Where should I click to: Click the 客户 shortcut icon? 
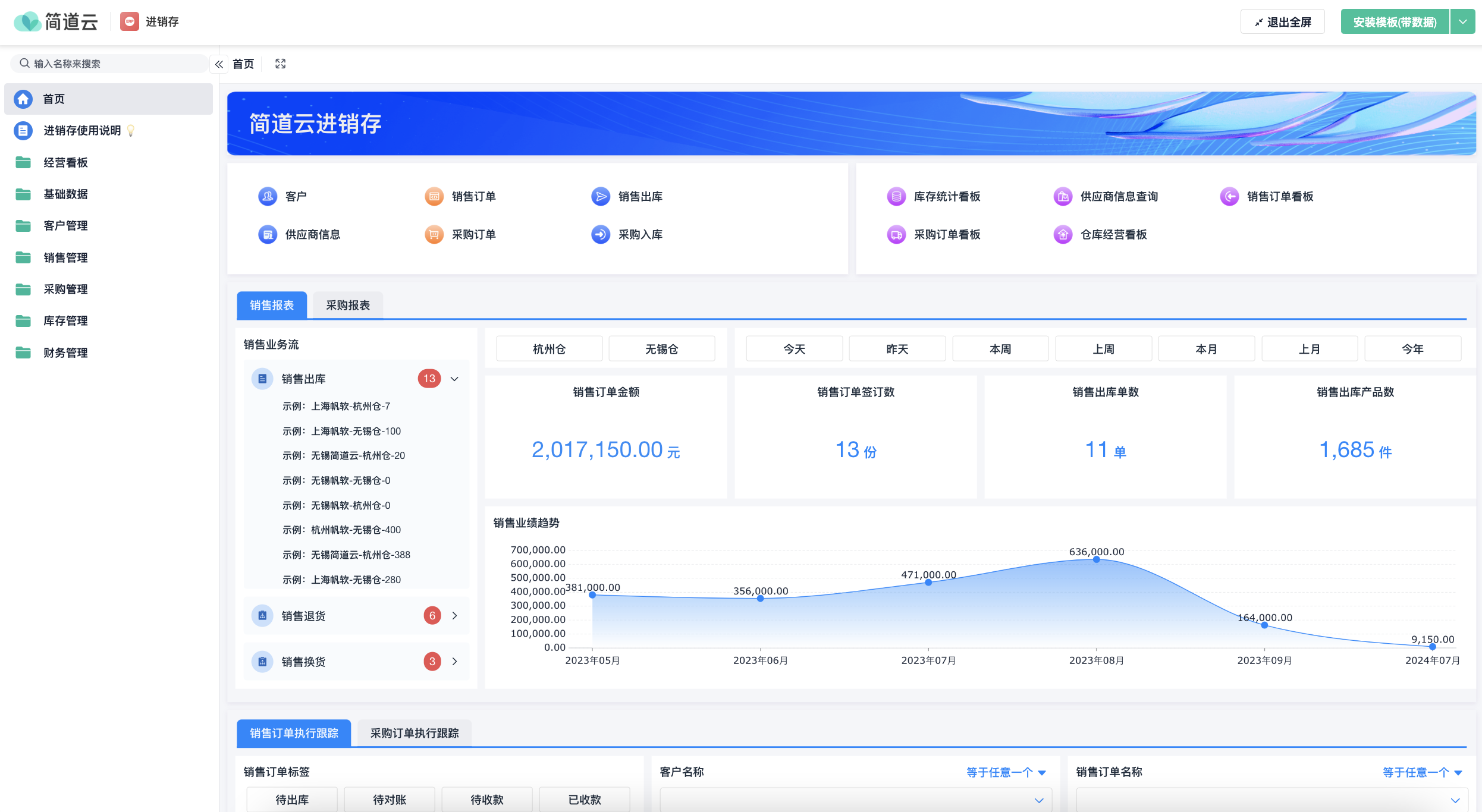(x=268, y=196)
